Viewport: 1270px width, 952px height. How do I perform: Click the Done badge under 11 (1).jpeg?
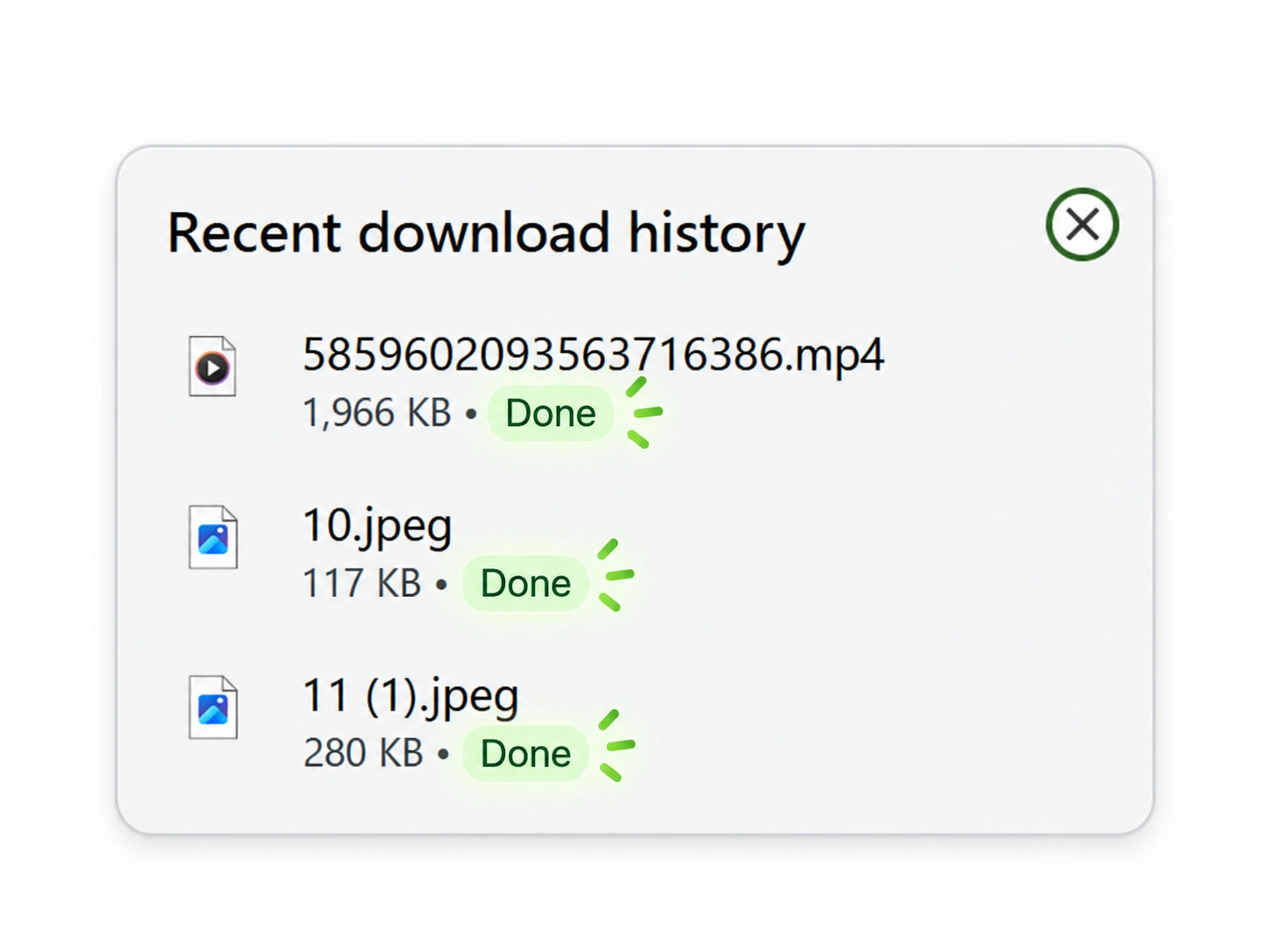(x=525, y=753)
